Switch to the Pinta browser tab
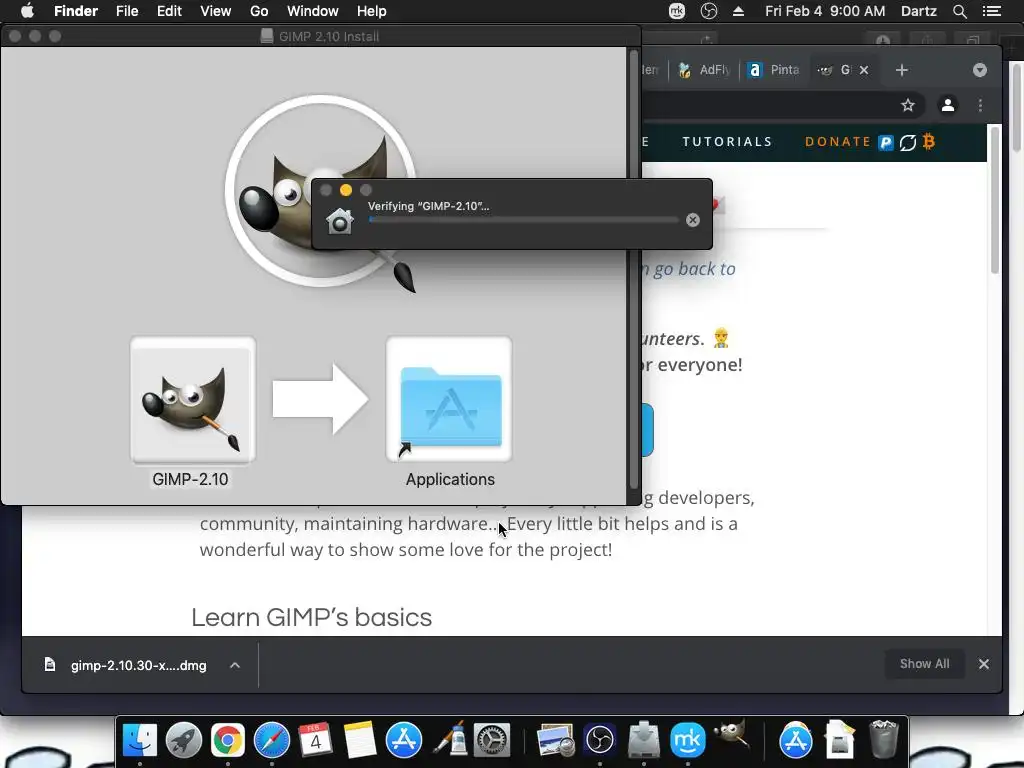 pyautogui.click(x=775, y=70)
